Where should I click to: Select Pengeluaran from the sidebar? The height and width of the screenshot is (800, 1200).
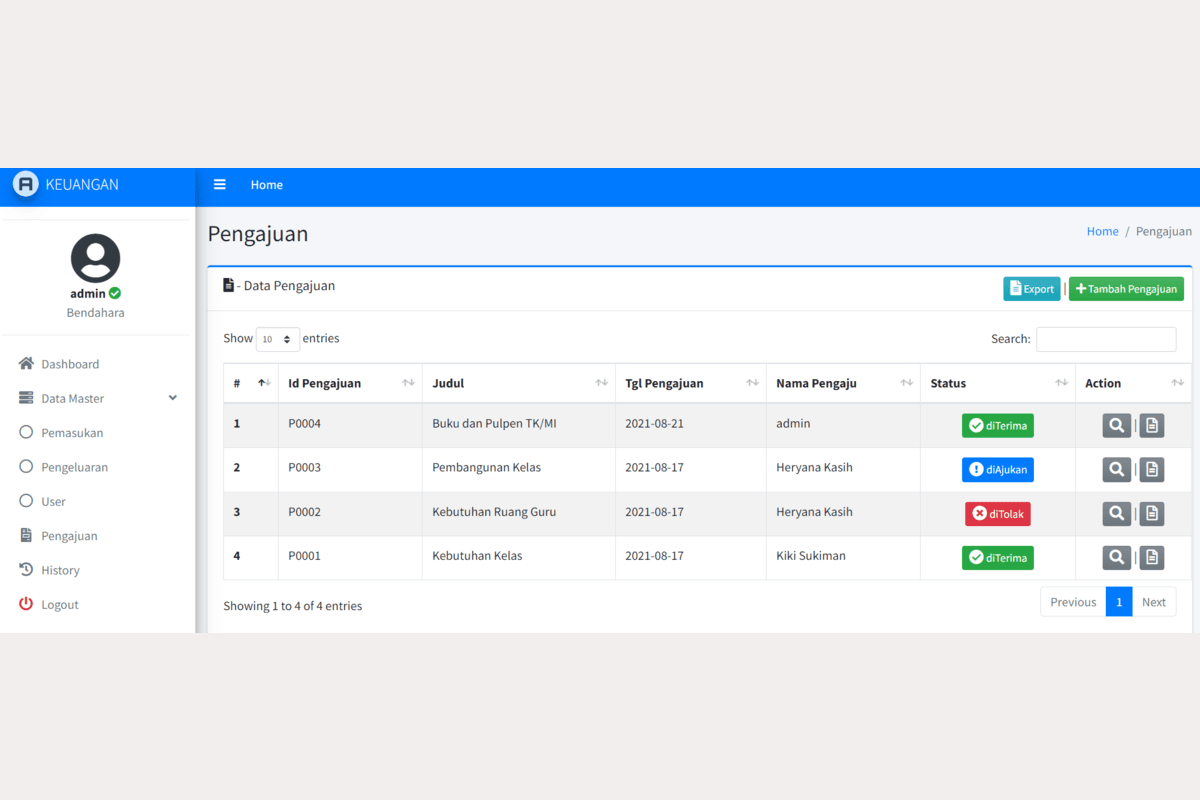coord(74,467)
